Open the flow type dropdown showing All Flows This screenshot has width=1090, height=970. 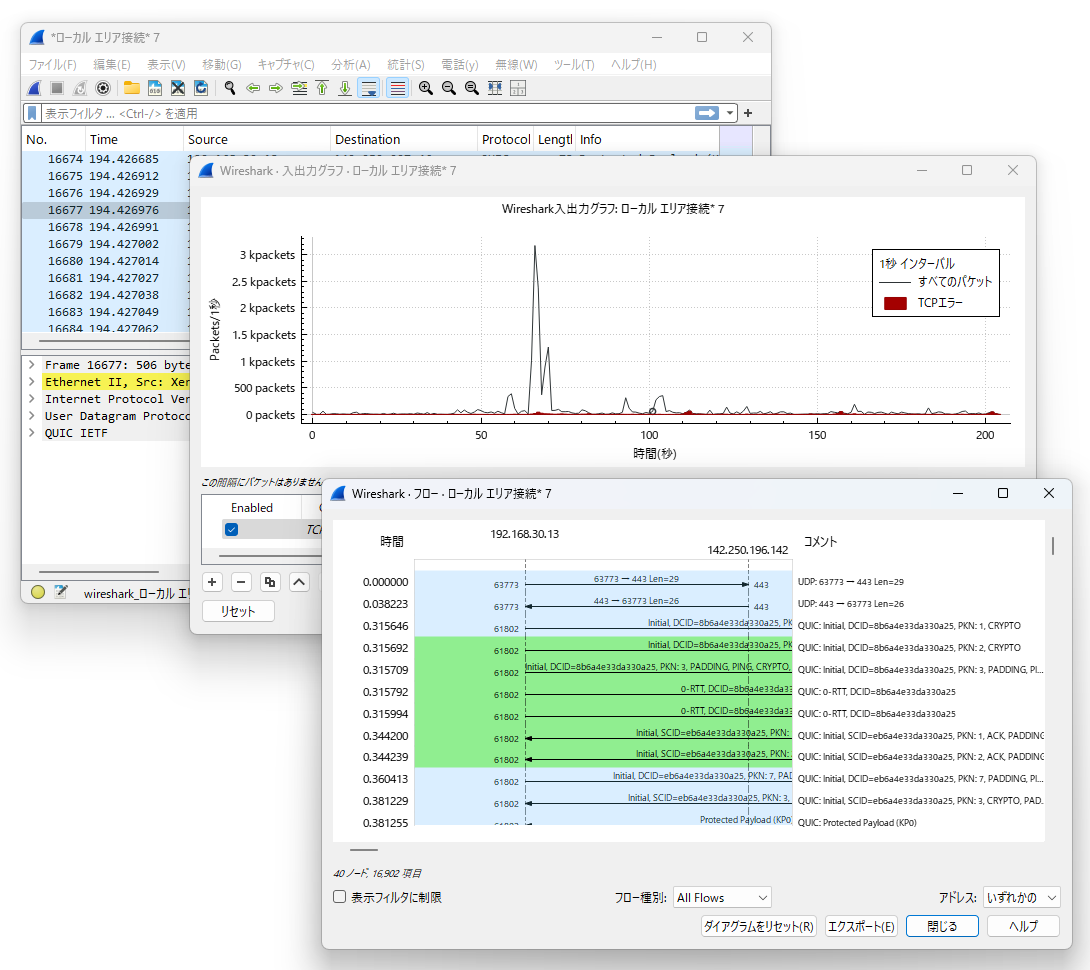[x=723, y=898]
